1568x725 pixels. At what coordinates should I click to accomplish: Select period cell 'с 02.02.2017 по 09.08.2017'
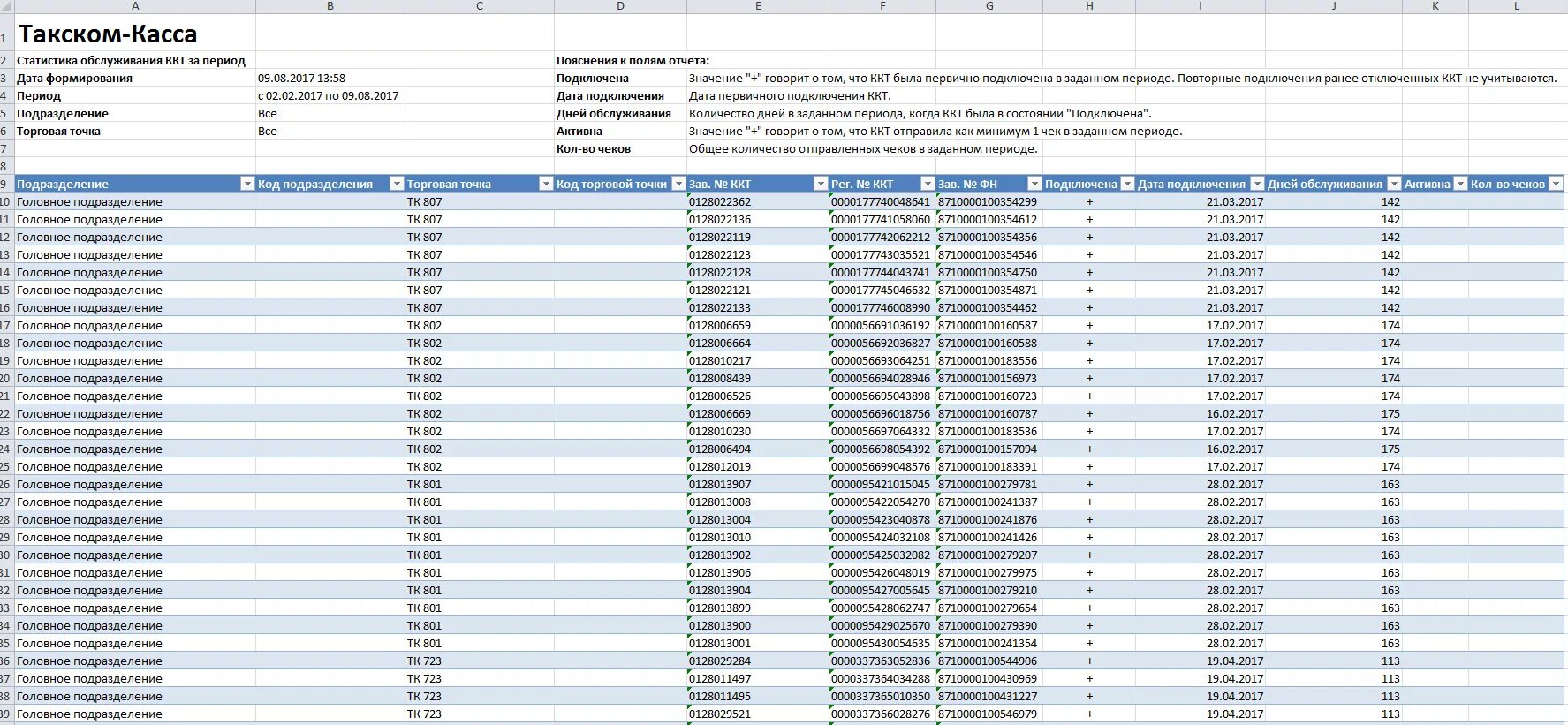click(330, 95)
